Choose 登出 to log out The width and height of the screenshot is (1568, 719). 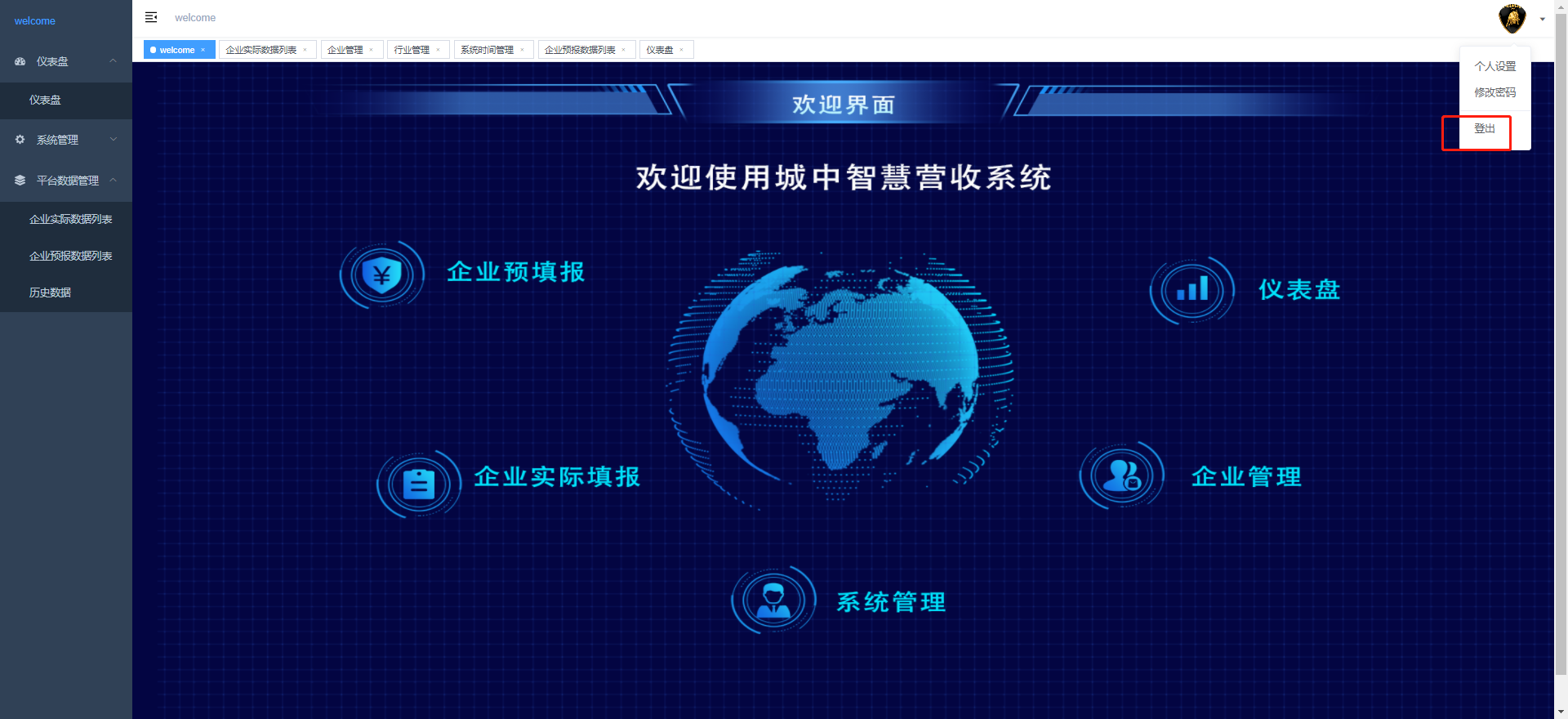(x=1485, y=129)
